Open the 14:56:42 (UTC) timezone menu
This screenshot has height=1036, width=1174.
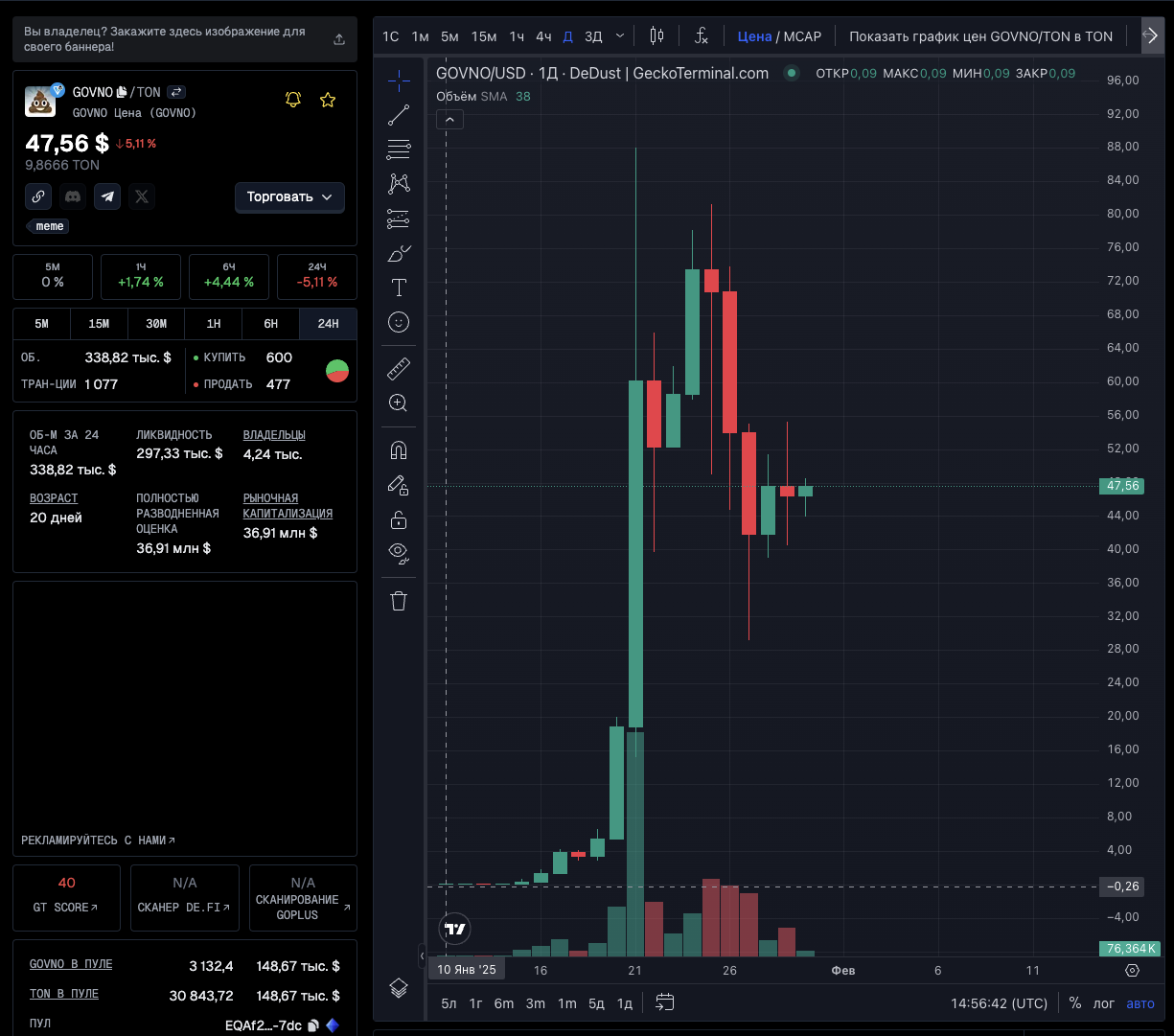pyautogui.click(x=1000, y=1003)
